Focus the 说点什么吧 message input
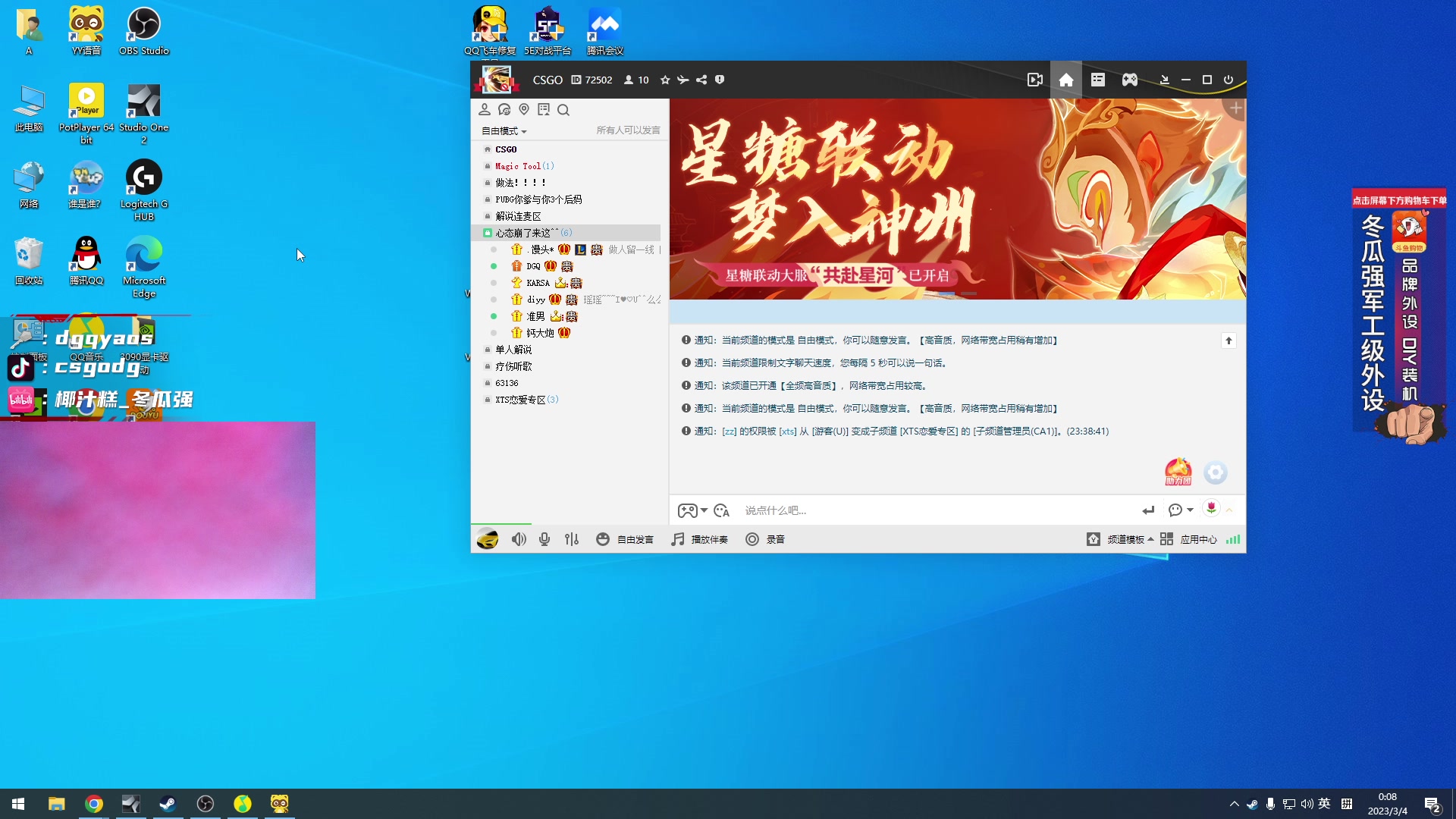This screenshot has width=1456, height=819. point(937,510)
